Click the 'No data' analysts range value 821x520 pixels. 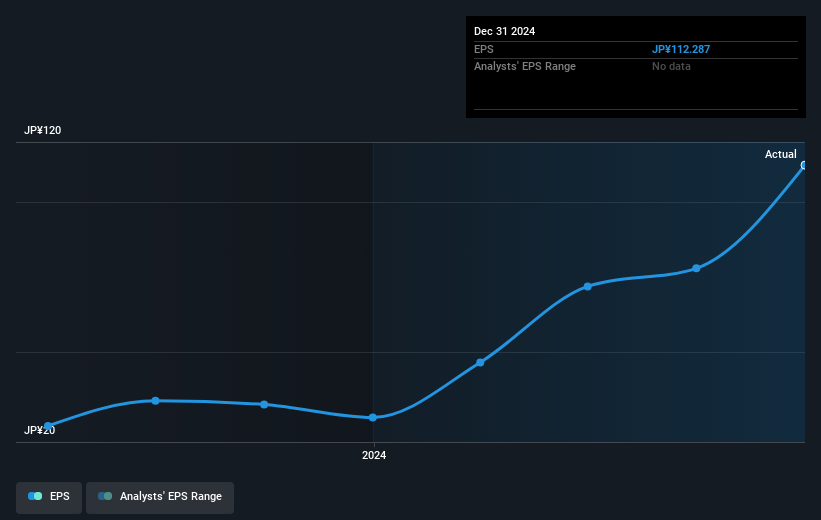tap(671, 67)
